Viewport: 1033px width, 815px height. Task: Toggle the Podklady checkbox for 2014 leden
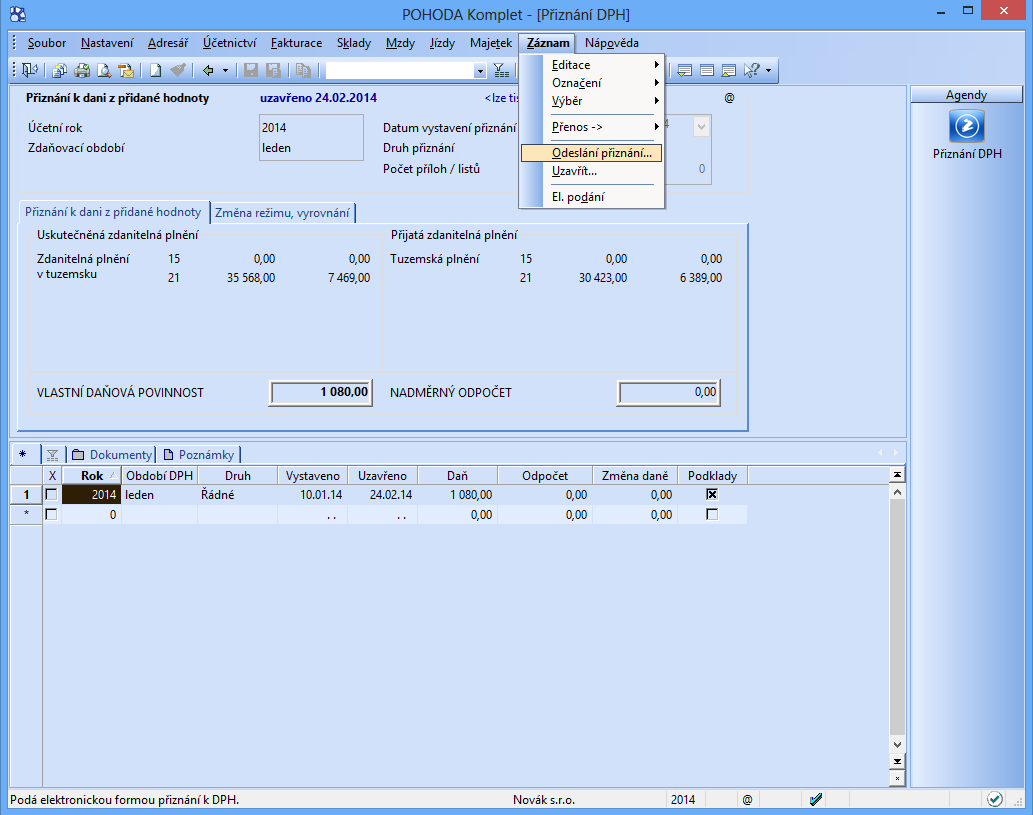tap(712, 495)
